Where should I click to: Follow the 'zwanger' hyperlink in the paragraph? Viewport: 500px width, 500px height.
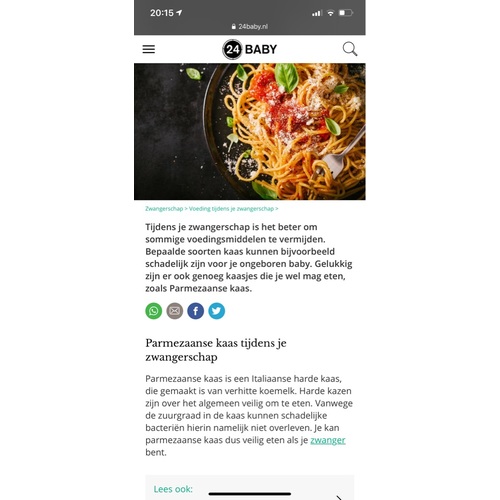pos(328,440)
